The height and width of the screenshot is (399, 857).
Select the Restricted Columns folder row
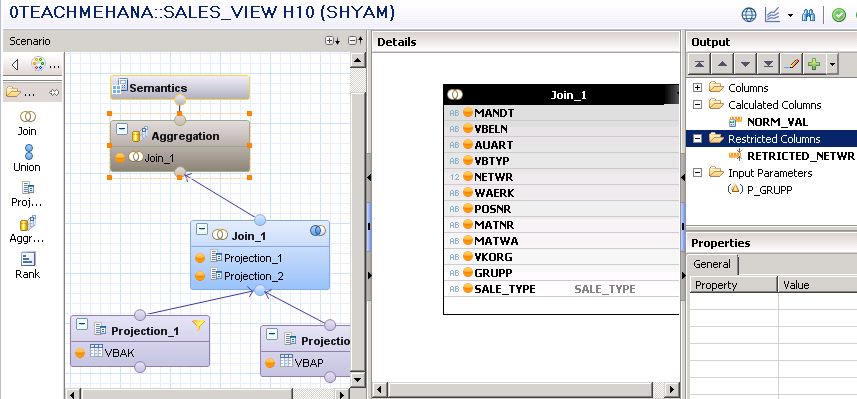coord(771,139)
